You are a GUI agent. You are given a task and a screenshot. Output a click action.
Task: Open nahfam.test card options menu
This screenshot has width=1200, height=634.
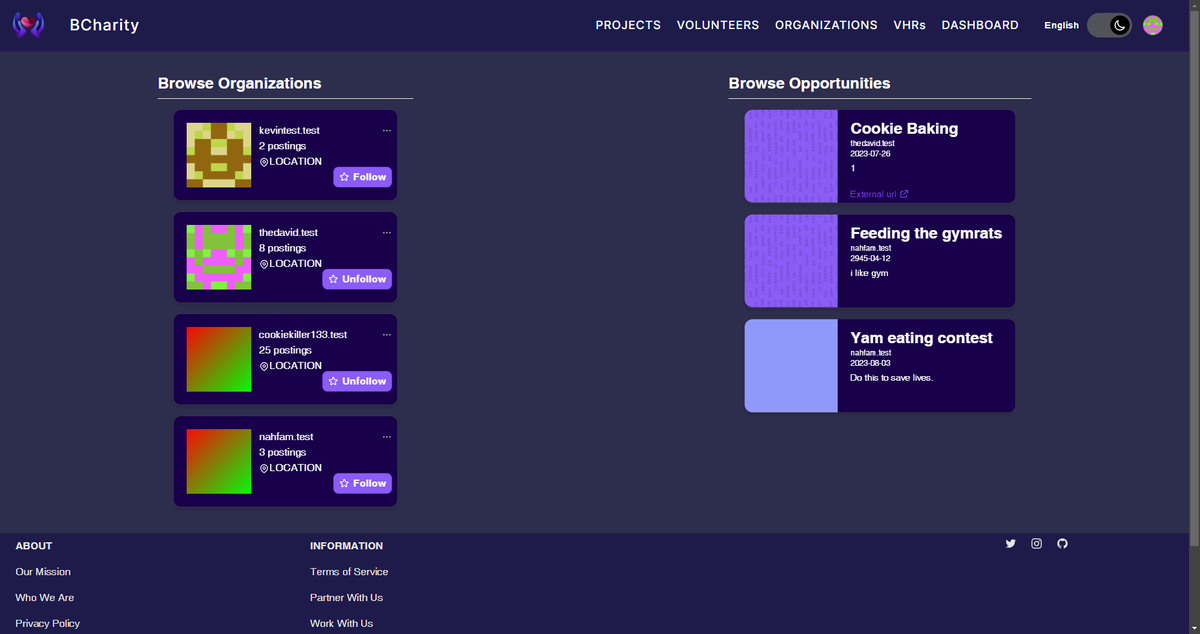pos(386,436)
